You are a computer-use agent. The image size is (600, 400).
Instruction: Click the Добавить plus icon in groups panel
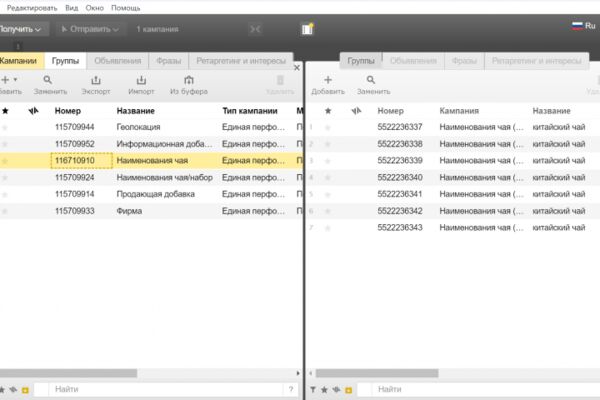click(x=328, y=80)
